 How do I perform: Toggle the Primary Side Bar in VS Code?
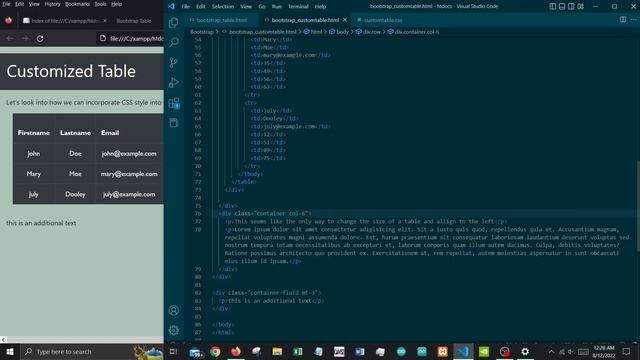[552, 6]
